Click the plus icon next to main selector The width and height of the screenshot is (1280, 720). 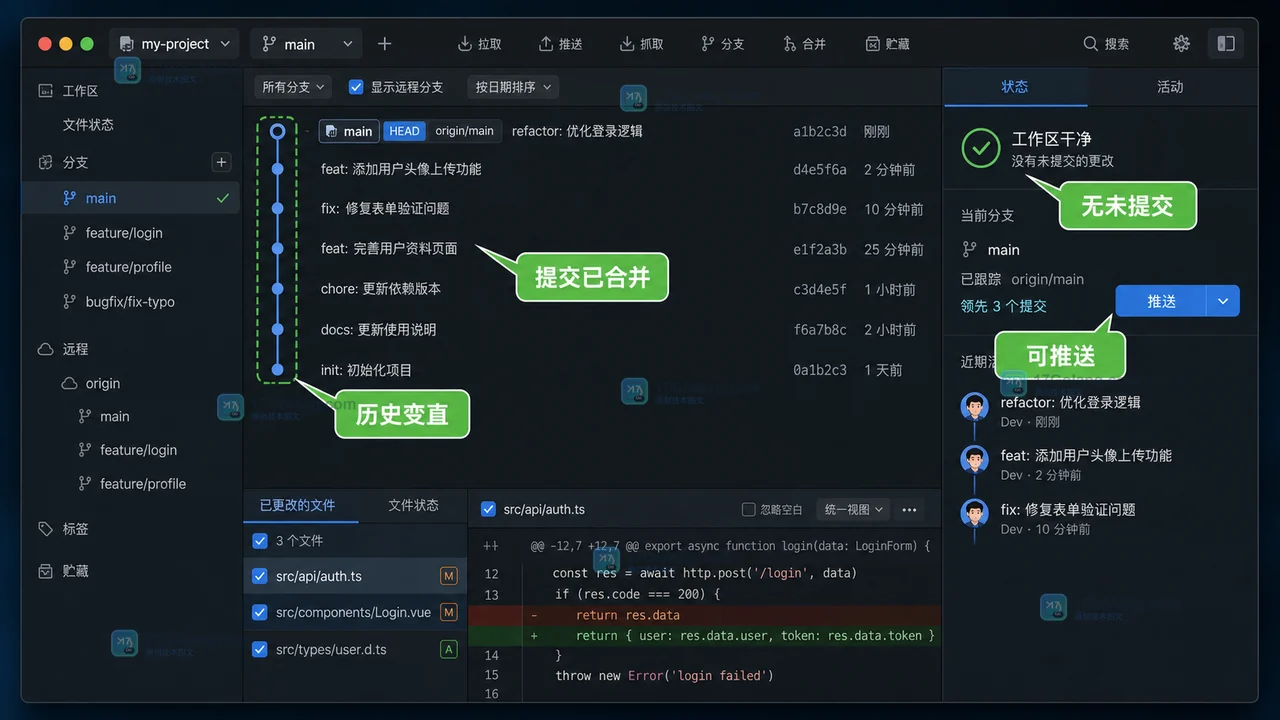point(385,44)
